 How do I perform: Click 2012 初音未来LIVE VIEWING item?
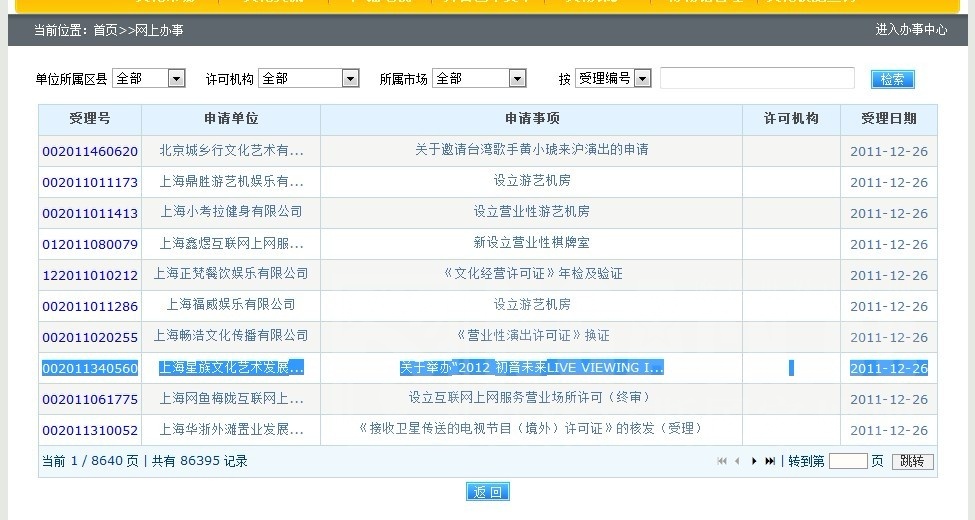pos(532,368)
